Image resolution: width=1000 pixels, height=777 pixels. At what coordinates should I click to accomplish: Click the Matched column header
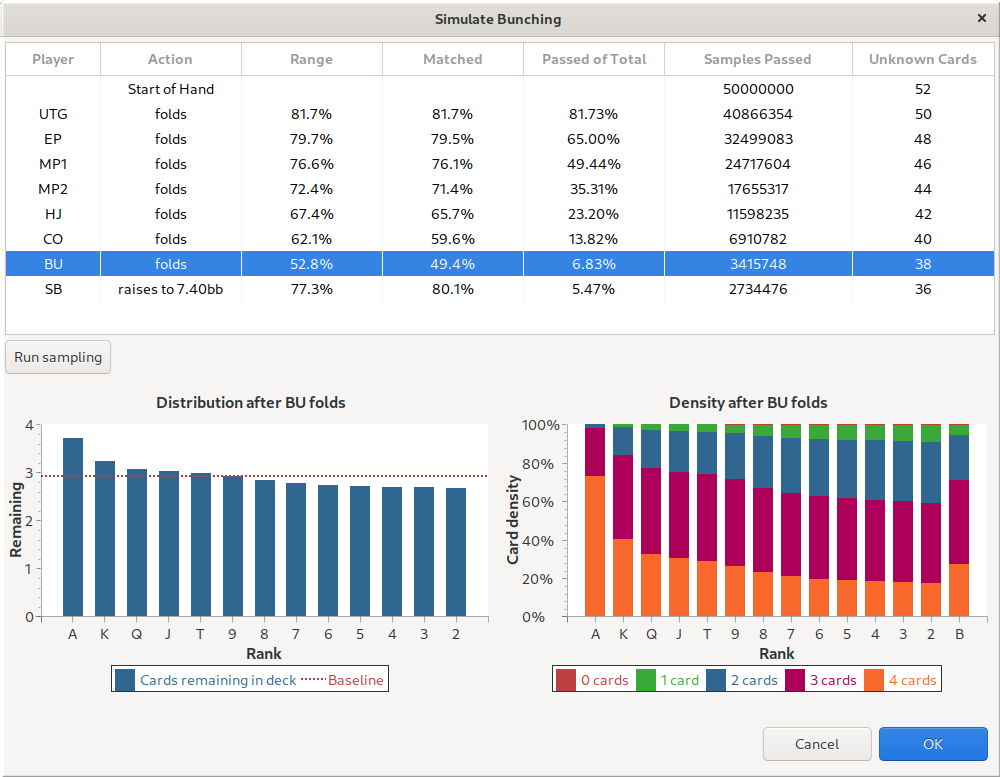453,59
